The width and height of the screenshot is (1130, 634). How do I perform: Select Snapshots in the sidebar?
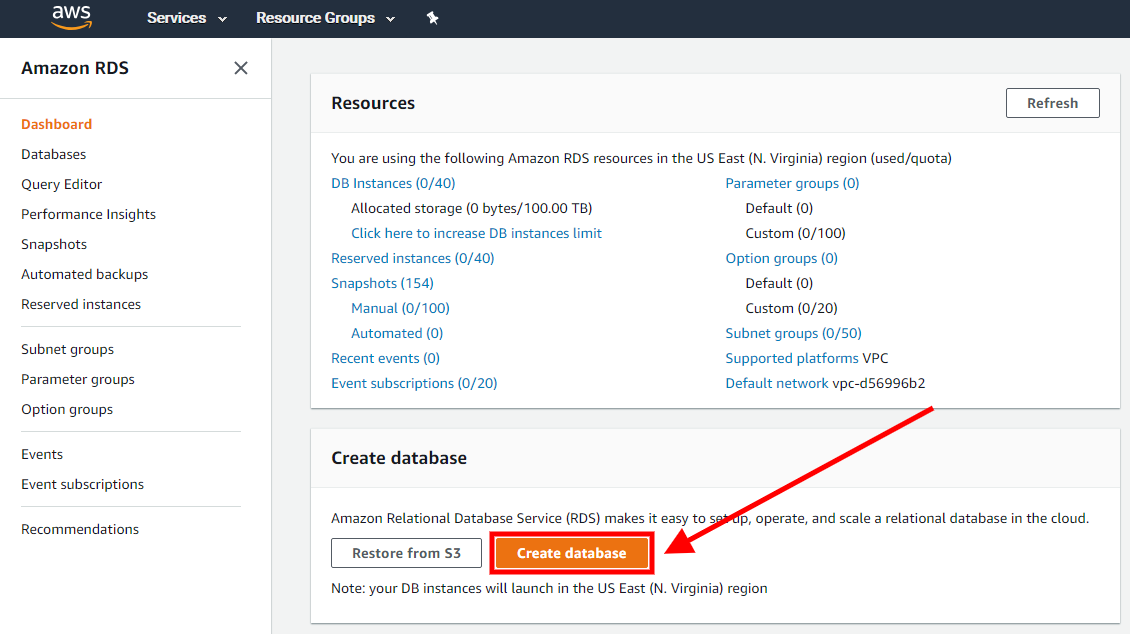point(54,244)
